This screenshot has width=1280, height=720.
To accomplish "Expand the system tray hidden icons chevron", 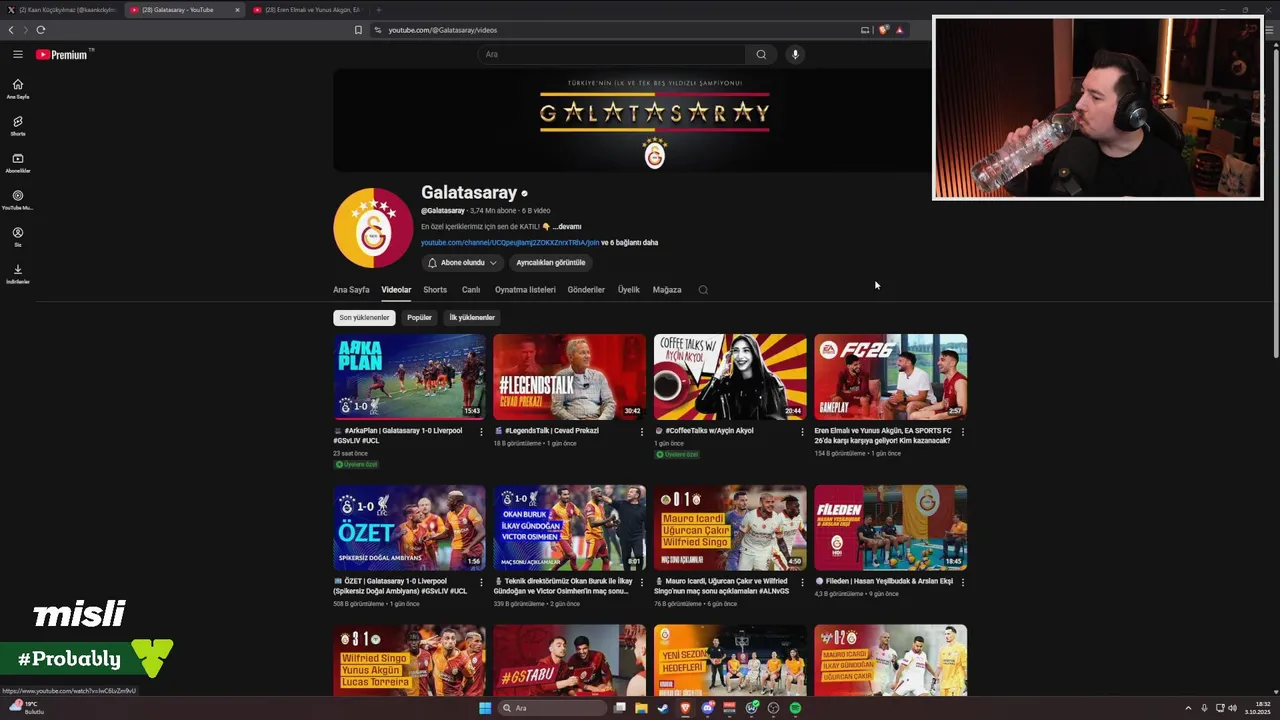I will click(x=1188, y=708).
